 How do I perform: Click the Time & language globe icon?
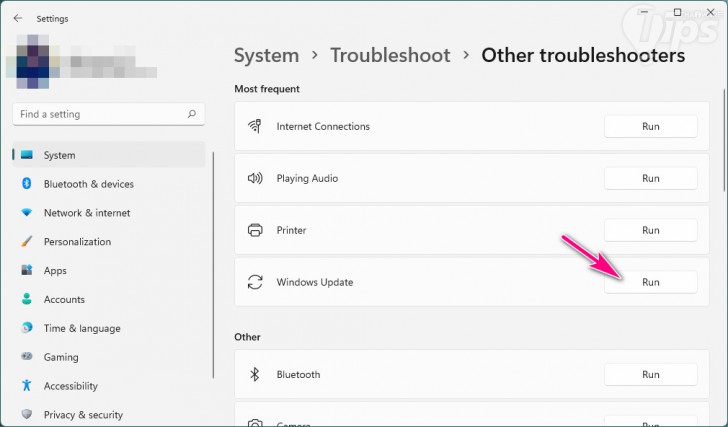27,327
